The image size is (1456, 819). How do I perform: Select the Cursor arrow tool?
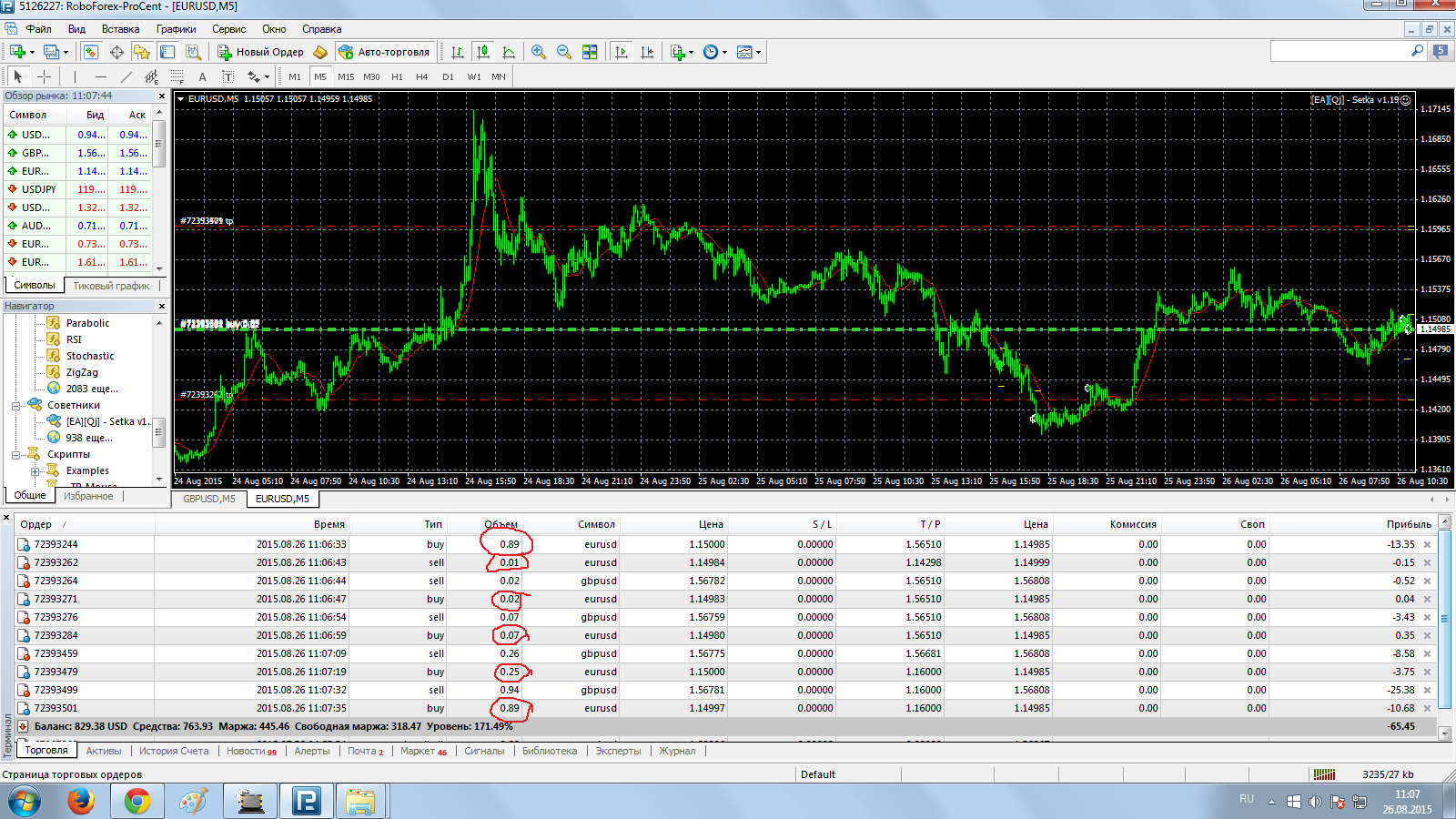pyautogui.click(x=17, y=76)
